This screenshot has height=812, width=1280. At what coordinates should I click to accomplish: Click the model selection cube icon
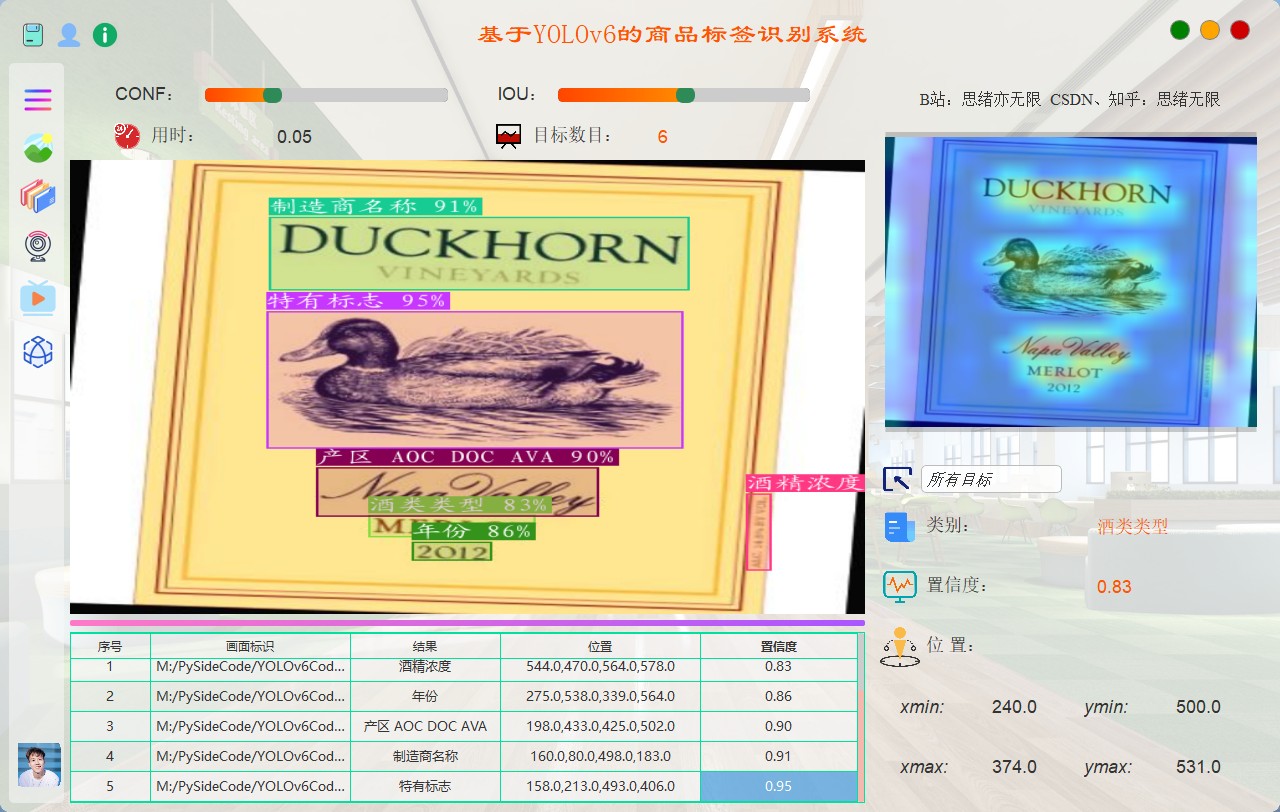coord(38,352)
